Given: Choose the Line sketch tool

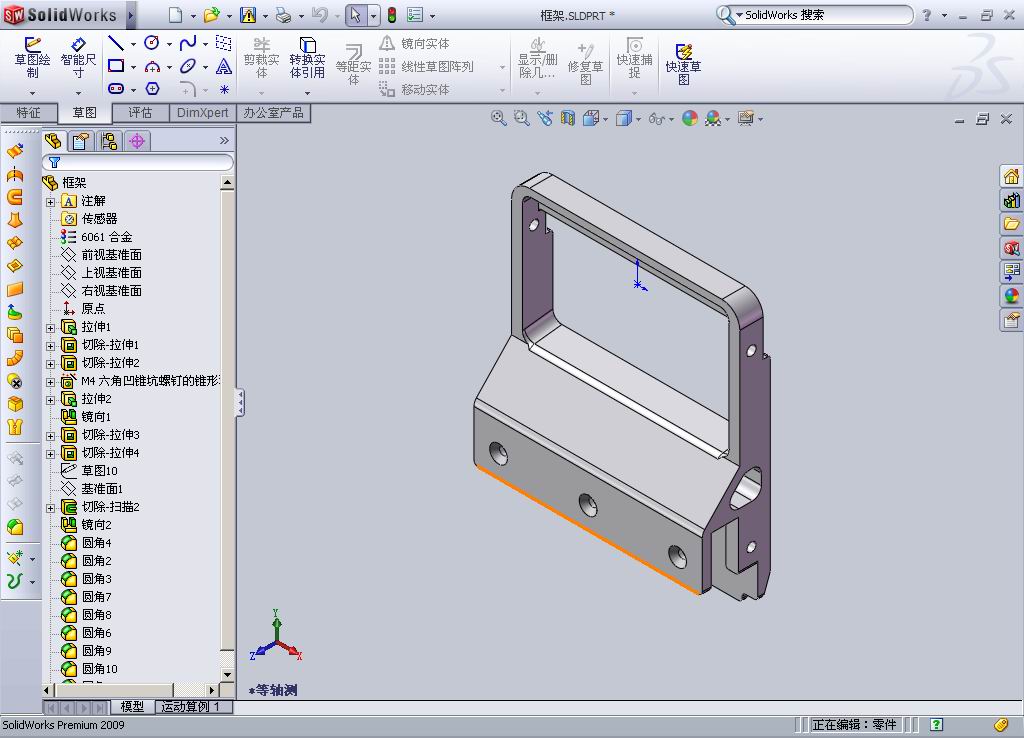Looking at the screenshot, I should tap(116, 43).
